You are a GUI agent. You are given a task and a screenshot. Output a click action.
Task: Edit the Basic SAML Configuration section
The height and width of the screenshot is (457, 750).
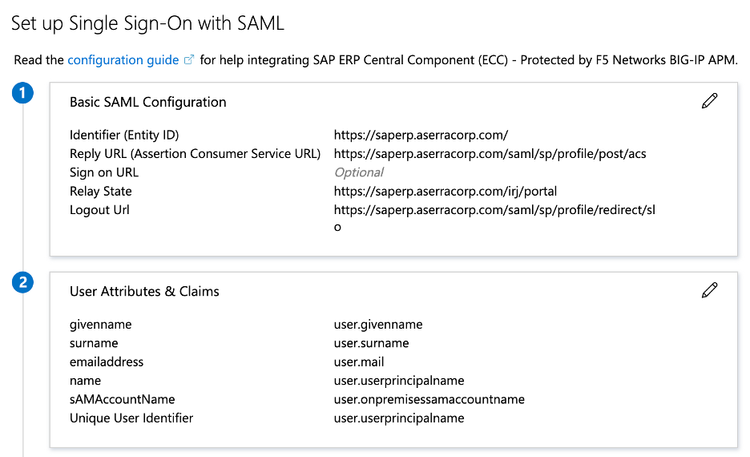point(709,101)
